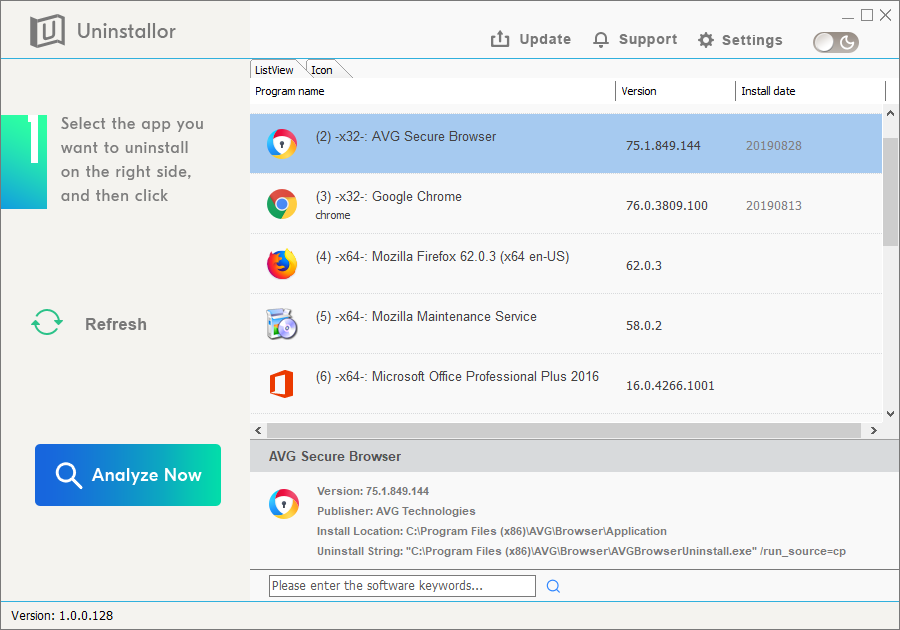Minimize the Uninstallor window
Screen dimensions: 900x630
(848, 16)
